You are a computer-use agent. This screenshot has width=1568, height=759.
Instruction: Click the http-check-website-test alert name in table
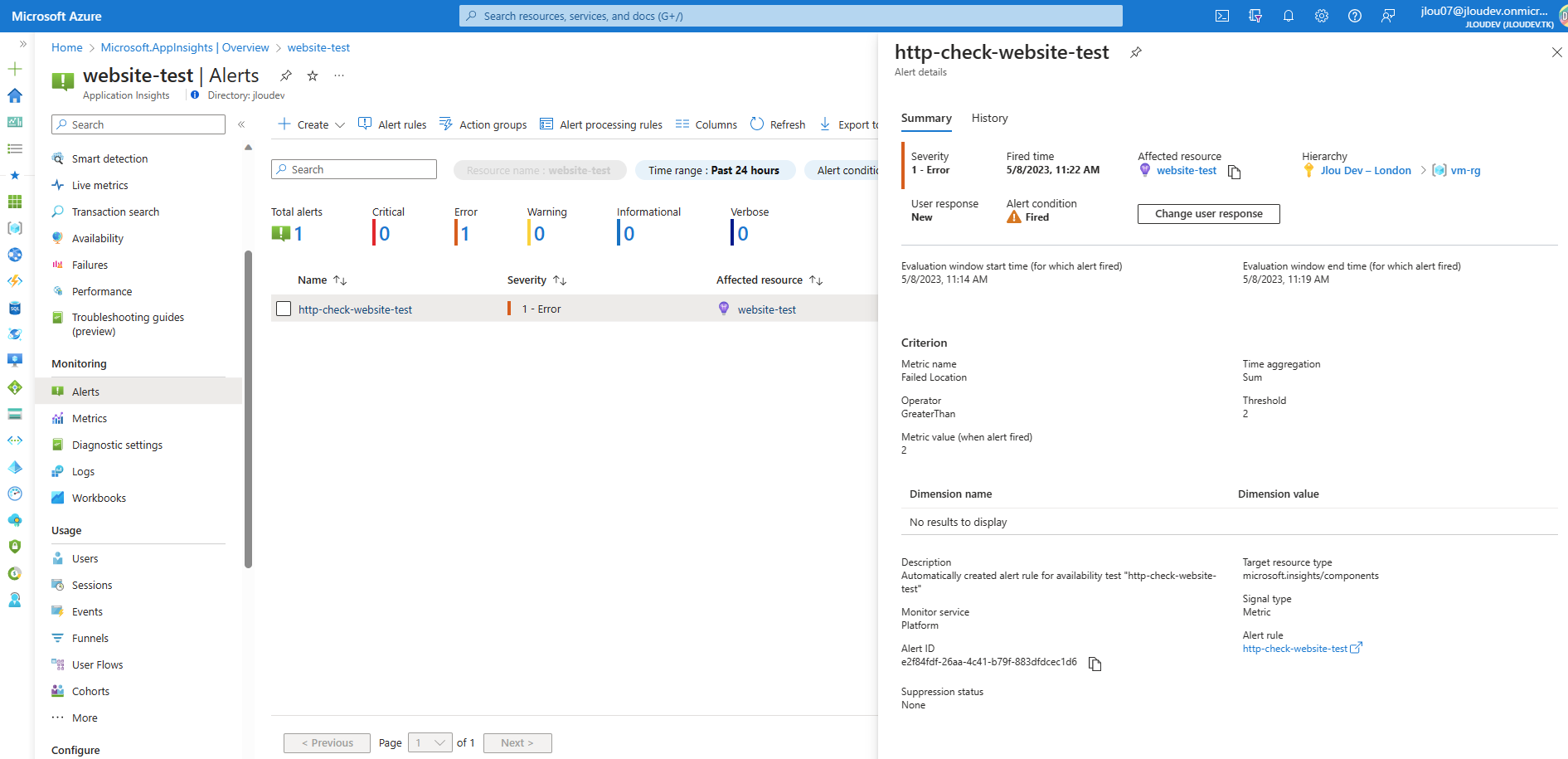[355, 309]
